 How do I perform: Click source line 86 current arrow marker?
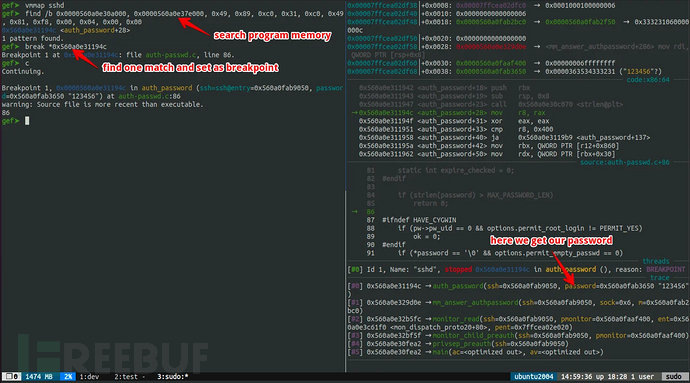355,212
